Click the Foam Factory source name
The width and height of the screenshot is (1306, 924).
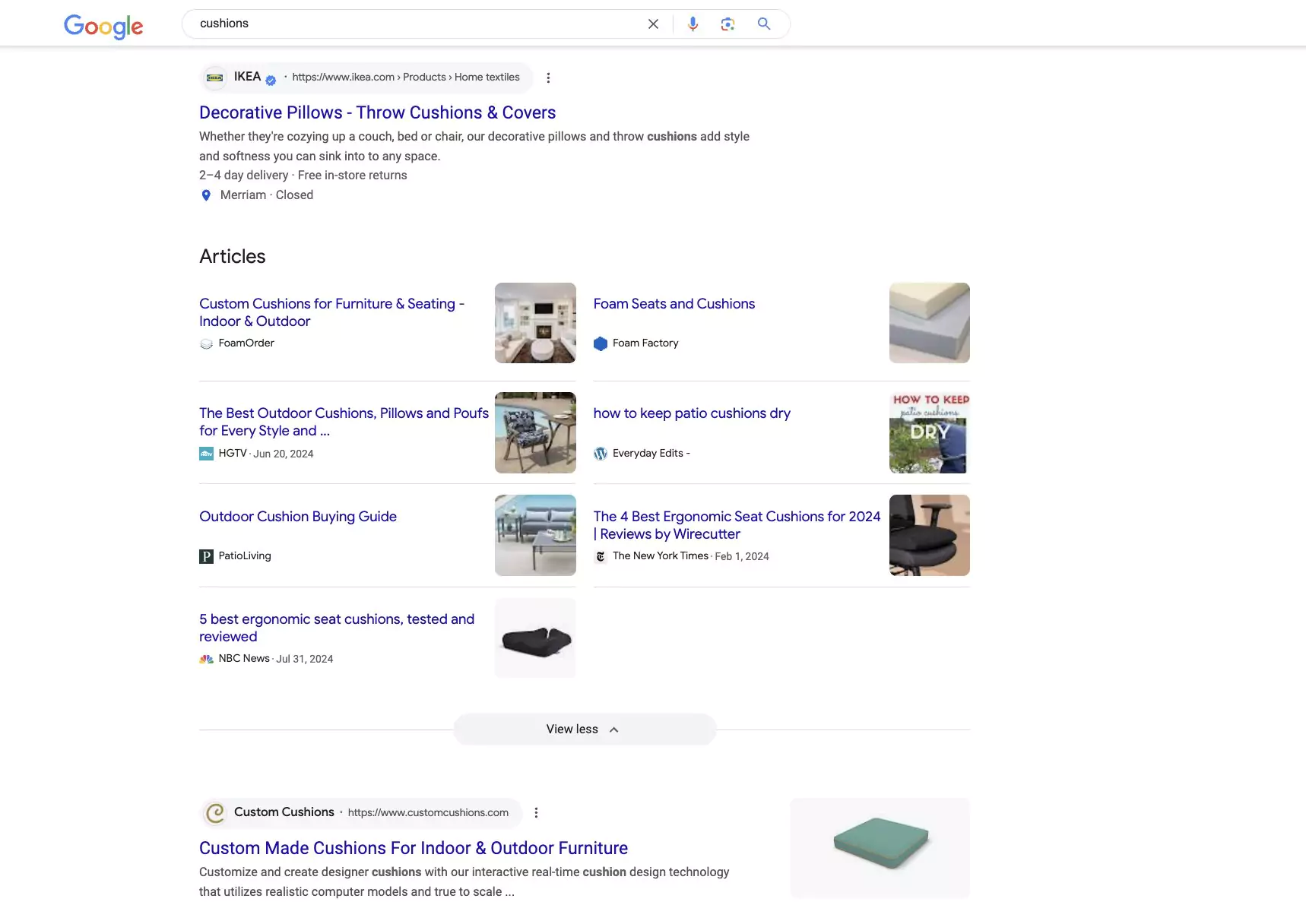point(645,343)
